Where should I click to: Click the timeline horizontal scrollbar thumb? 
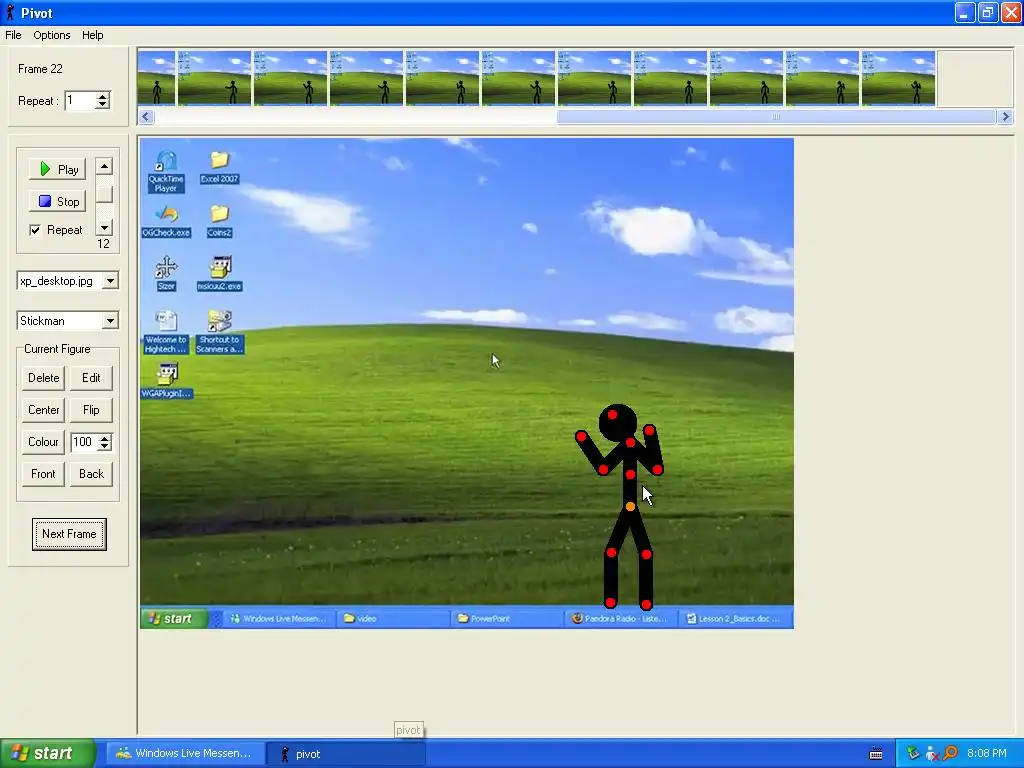click(x=776, y=117)
